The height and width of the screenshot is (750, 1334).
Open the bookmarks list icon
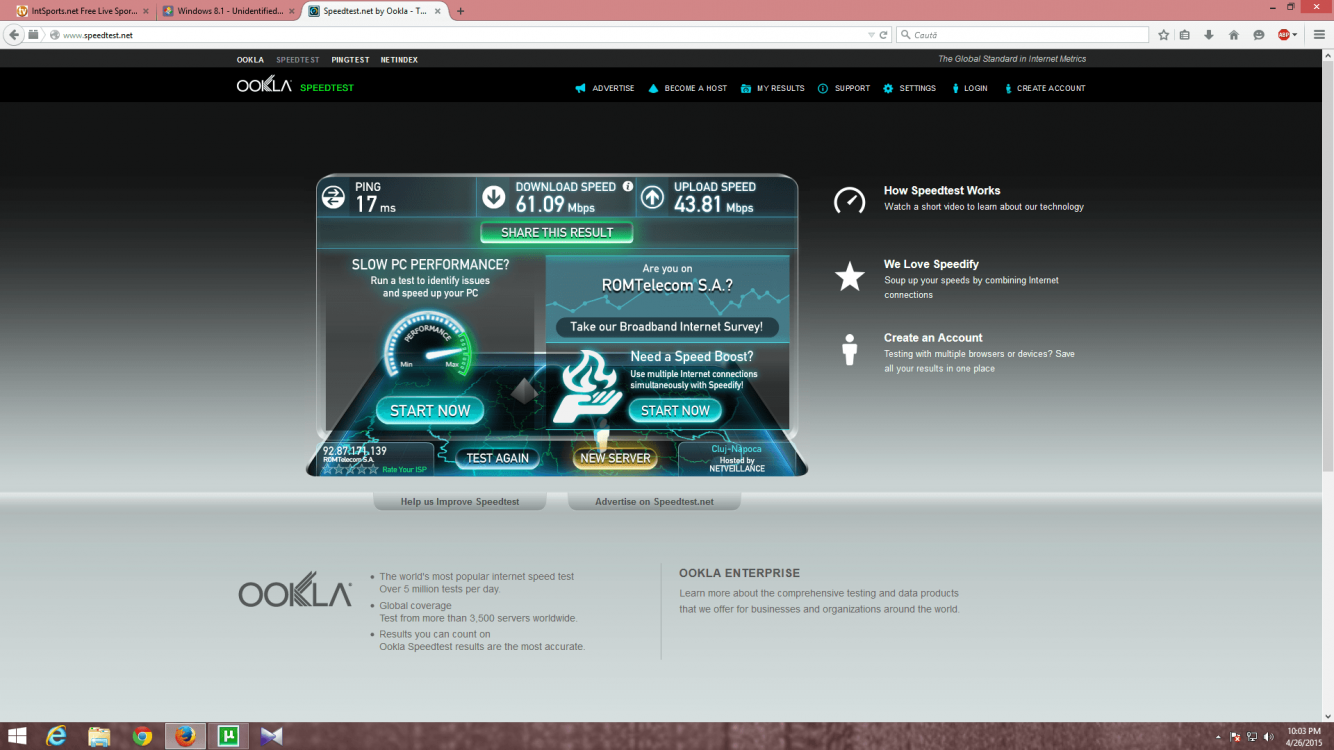(1185, 35)
